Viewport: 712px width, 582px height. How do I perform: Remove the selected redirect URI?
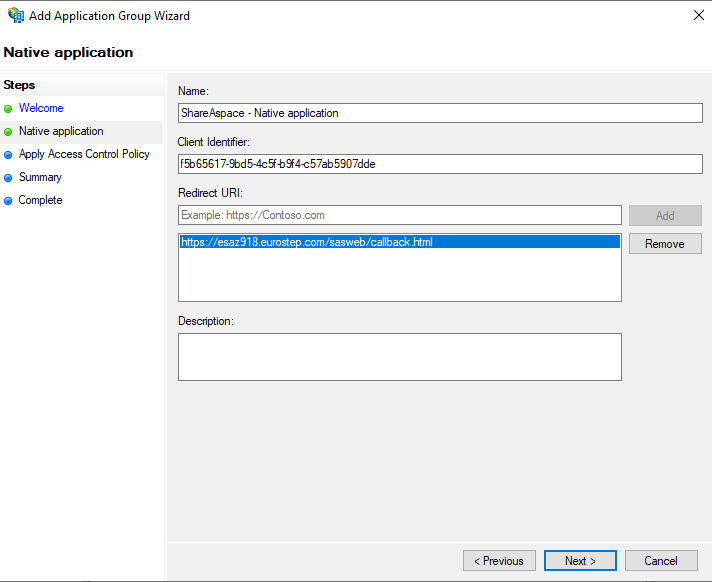click(x=665, y=244)
